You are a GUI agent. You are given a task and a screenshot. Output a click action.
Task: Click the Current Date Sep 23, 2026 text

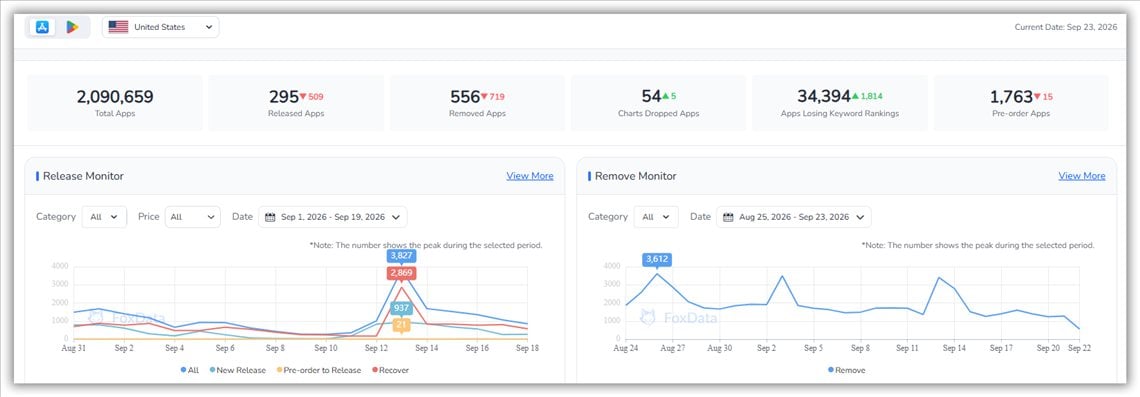[x=1065, y=27]
